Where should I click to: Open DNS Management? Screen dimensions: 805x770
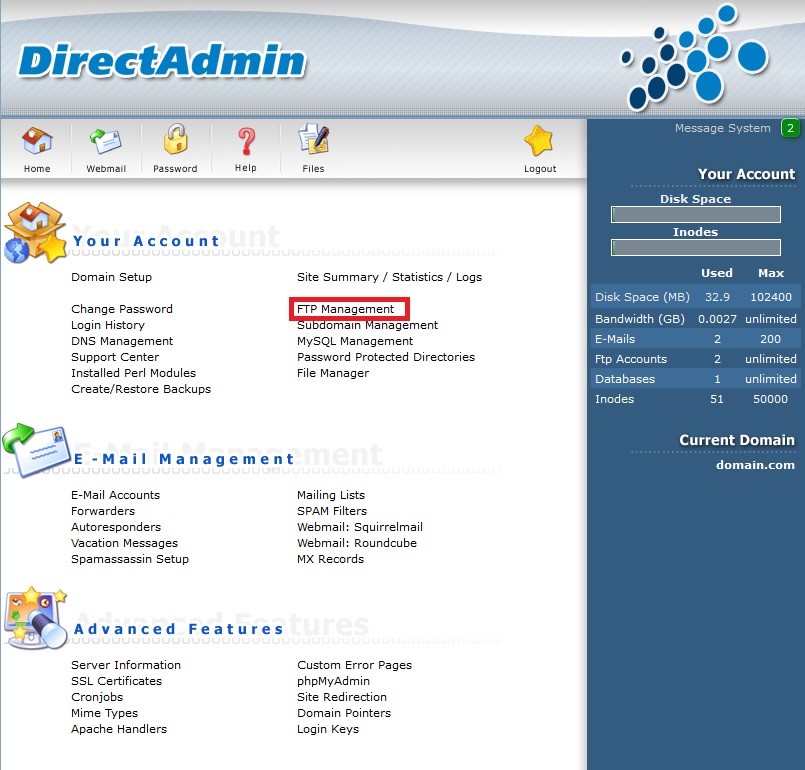click(122, 341)
